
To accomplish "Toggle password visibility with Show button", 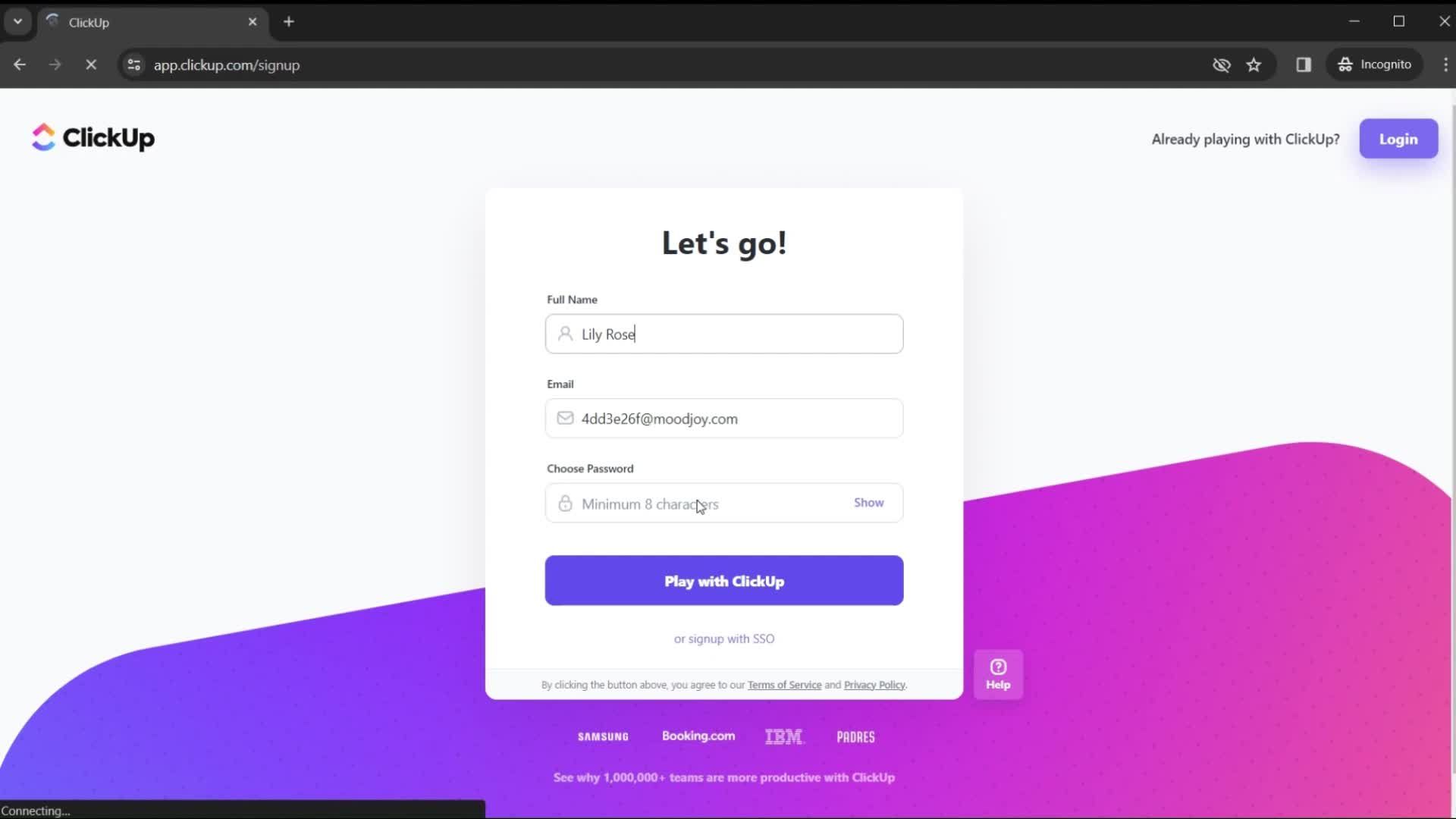I will (x=868, y=502).
